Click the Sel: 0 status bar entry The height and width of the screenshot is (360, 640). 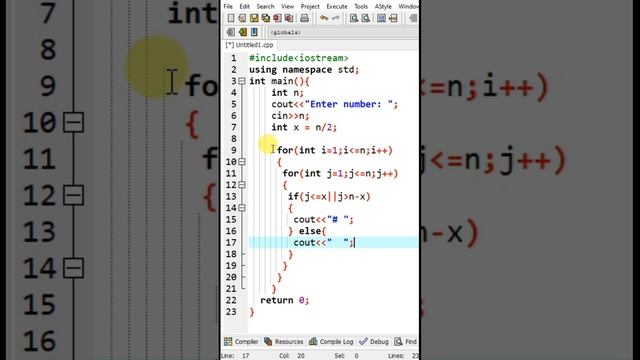[x=347, y=356]
